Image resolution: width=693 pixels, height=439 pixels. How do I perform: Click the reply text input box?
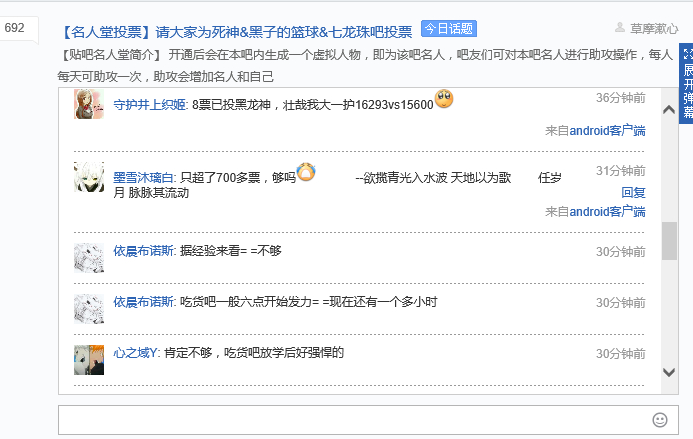click(368, 420)
